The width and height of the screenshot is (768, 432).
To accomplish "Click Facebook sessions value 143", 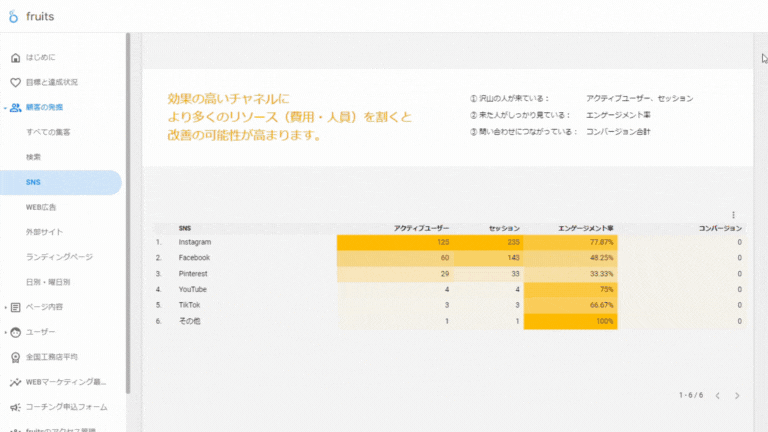I will [513, 258].
